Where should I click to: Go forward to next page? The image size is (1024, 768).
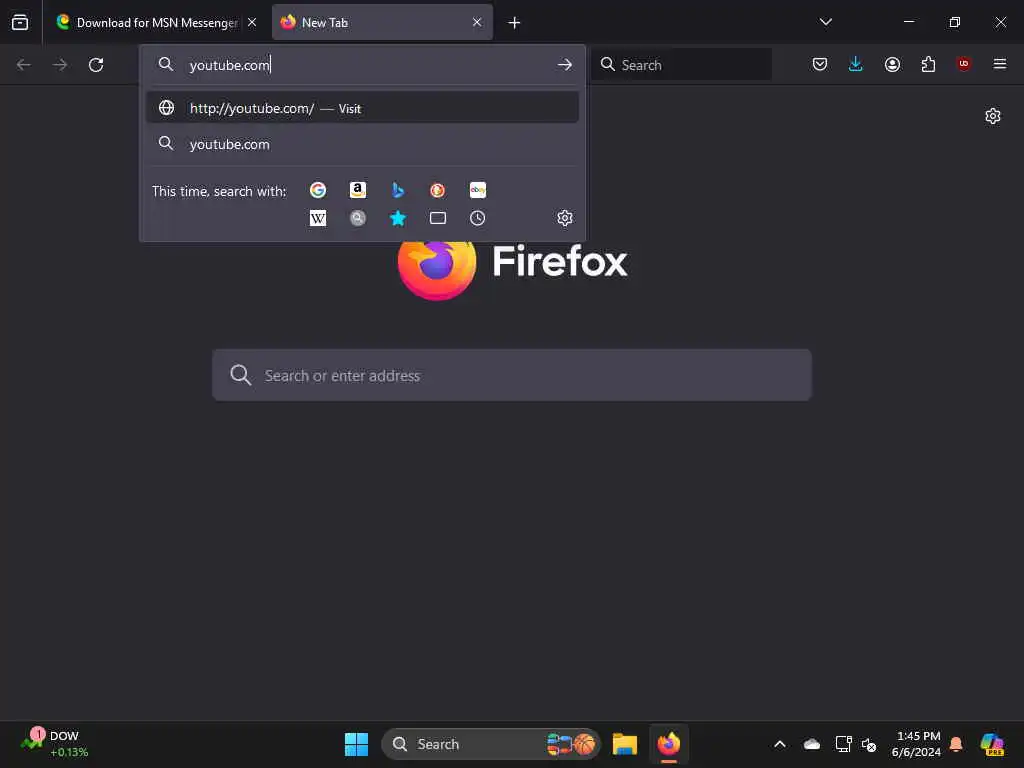click(60, 65)
